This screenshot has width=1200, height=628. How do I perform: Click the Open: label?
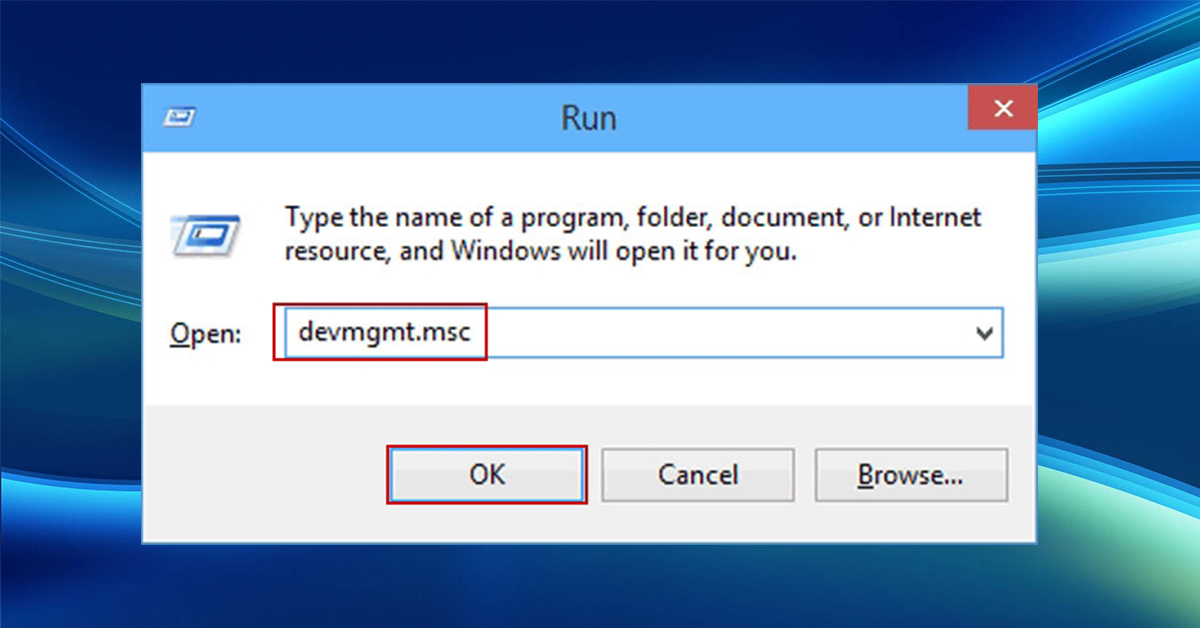pyautogui.click(x=204, y=333)
